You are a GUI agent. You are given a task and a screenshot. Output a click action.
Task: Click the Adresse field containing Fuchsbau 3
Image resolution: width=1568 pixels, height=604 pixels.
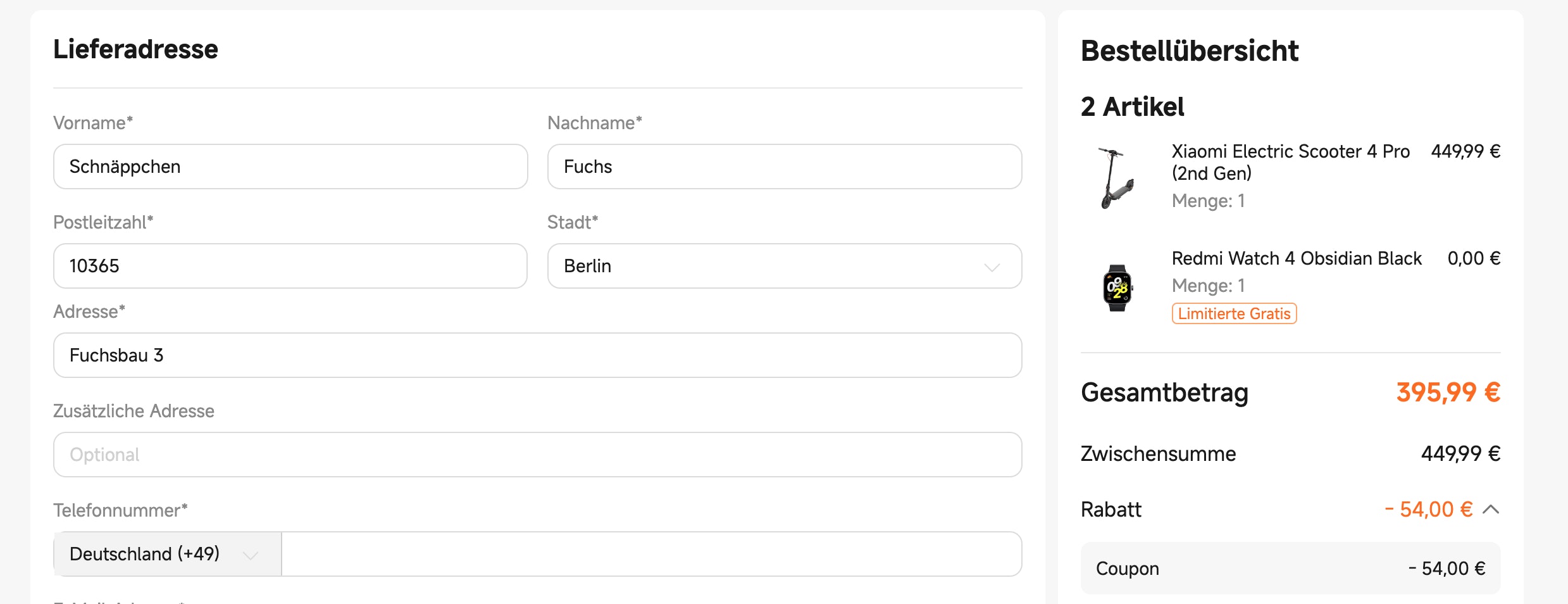pos(538,355)
